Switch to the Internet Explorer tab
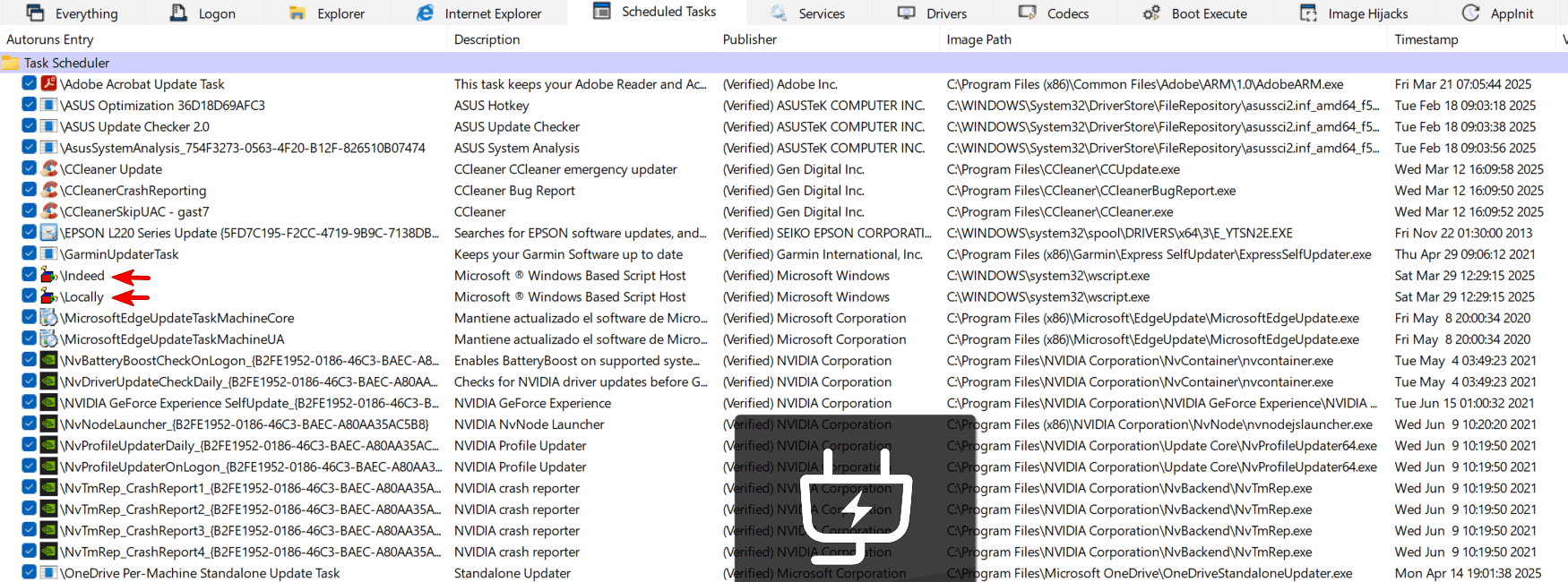 (479, 13)
